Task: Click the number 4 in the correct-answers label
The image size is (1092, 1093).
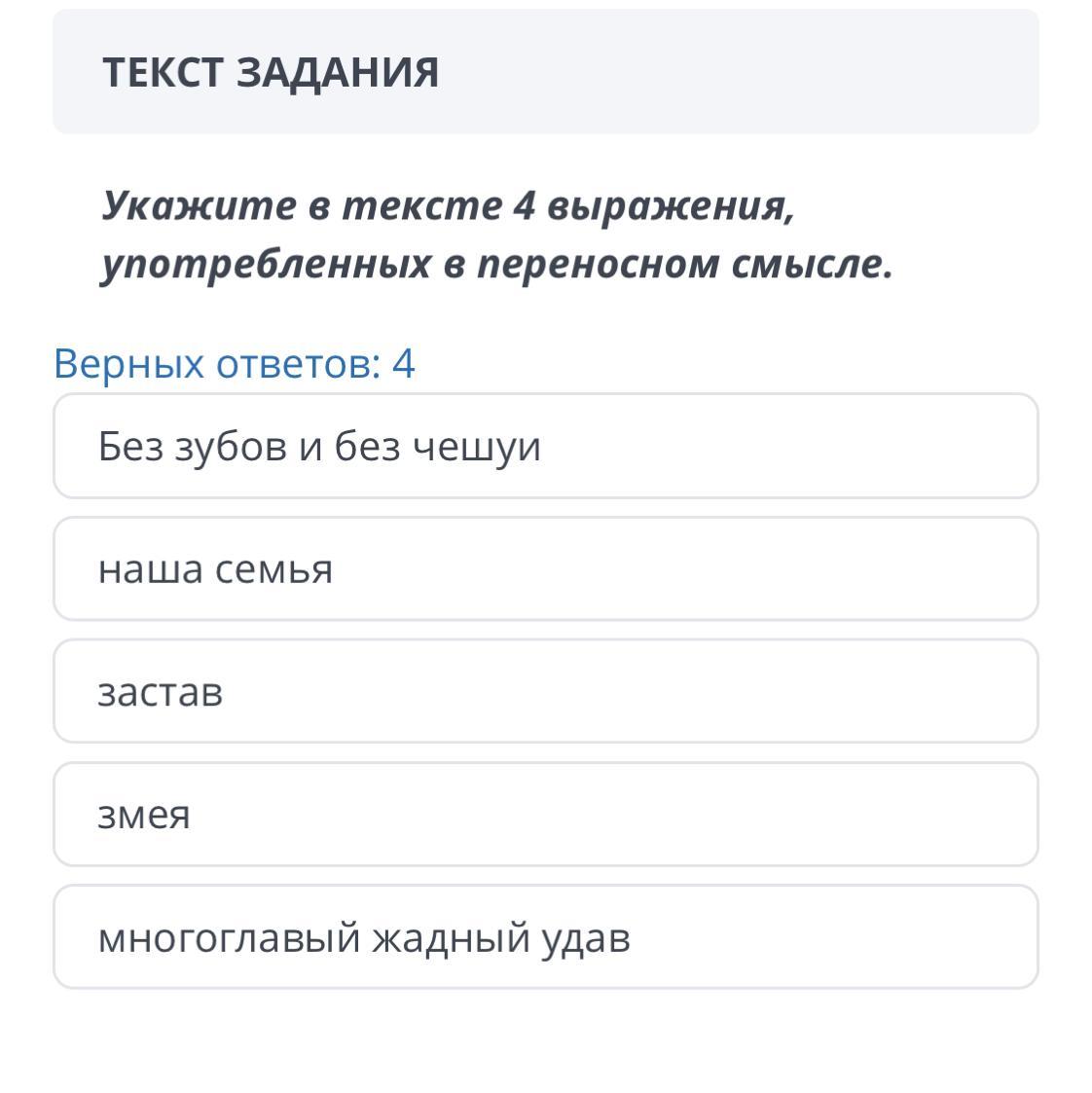Action: [403, 363]
